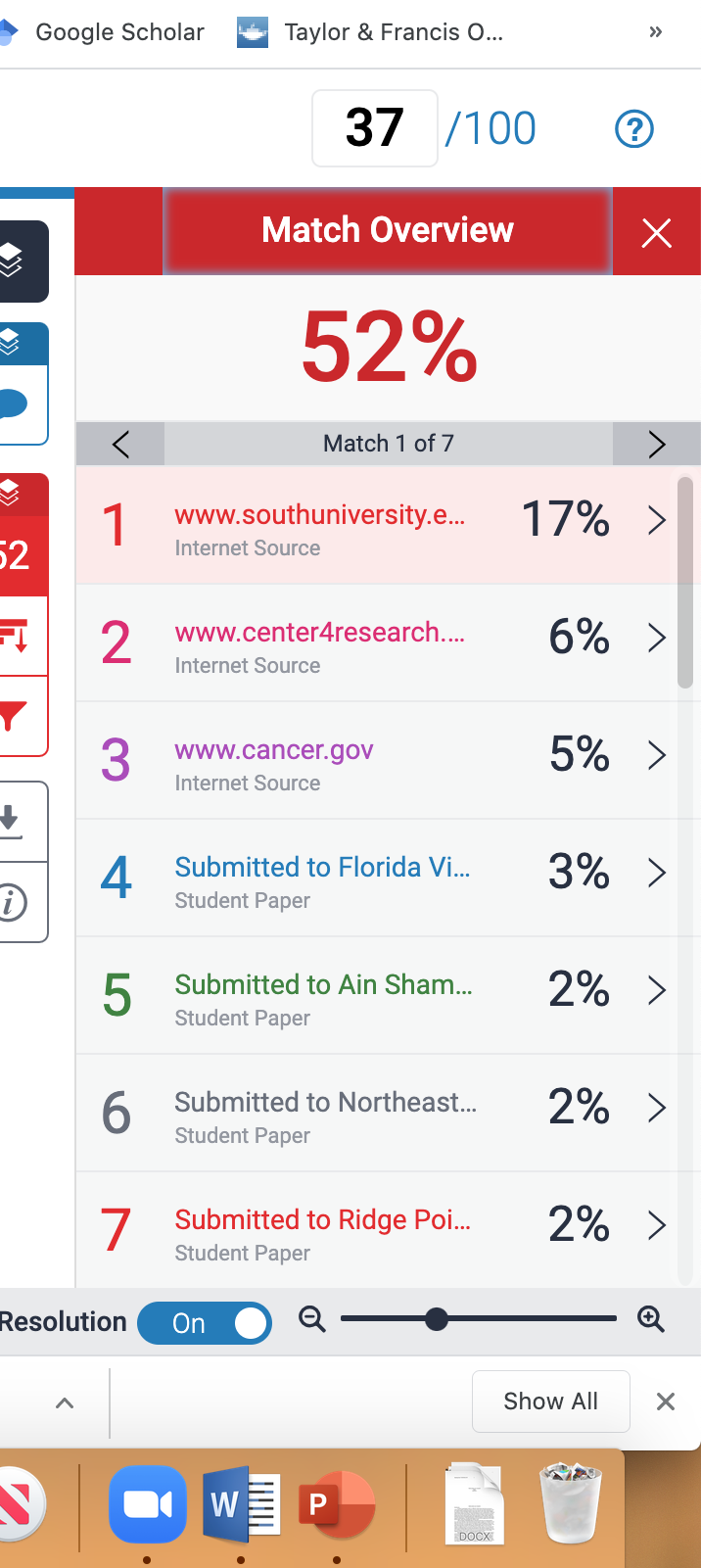Click the zoom in magnifier icon
701x1568 pixels.
[x=651, y=1319]
